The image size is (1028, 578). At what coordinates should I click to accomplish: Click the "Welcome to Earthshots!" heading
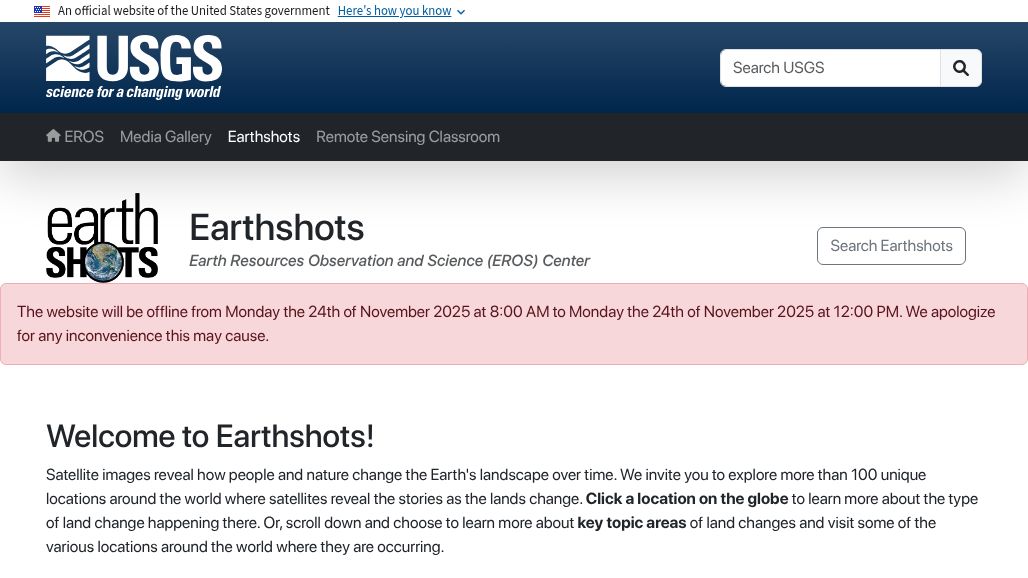coord(210,436)
